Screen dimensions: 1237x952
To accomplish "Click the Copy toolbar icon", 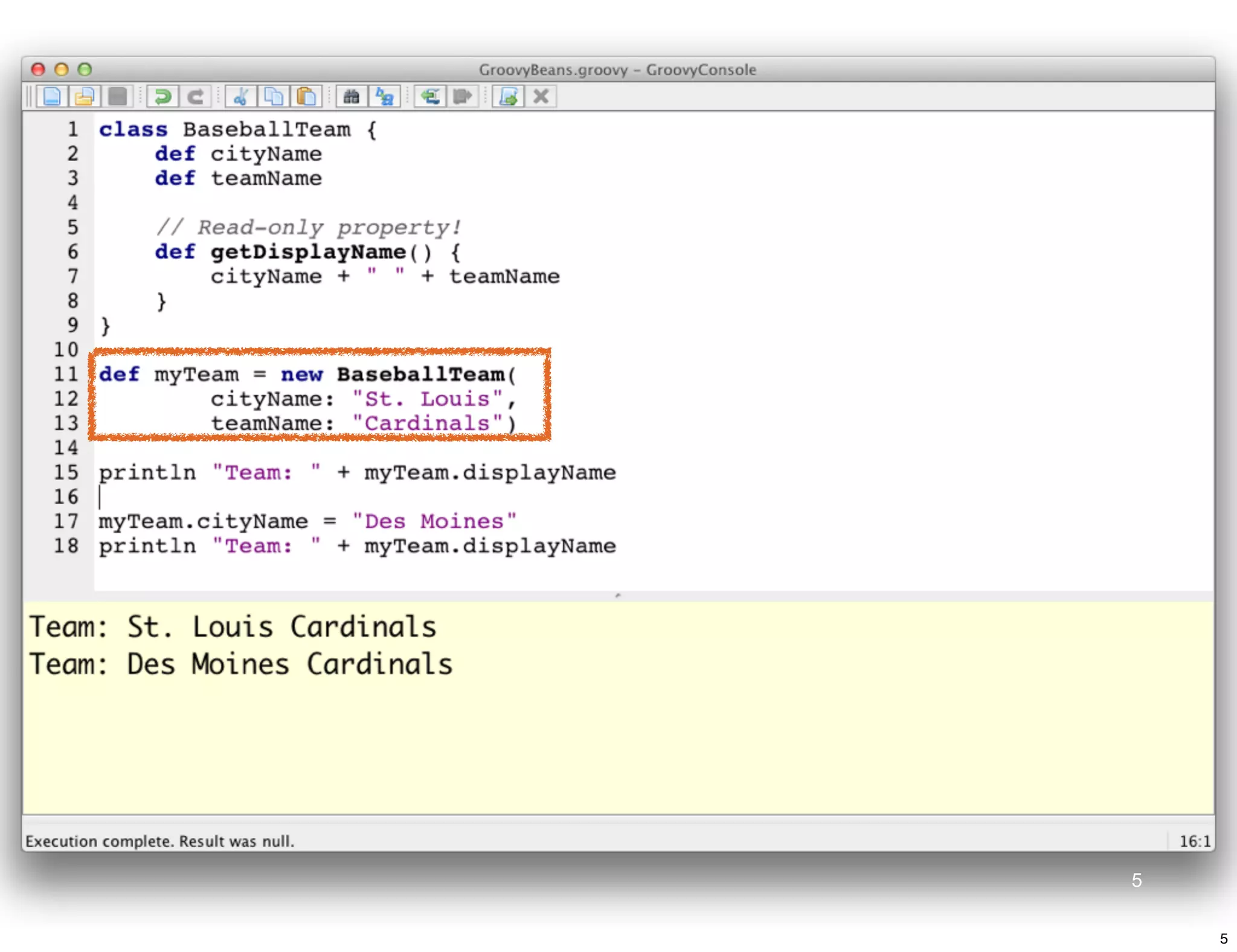I will (274, 97).
